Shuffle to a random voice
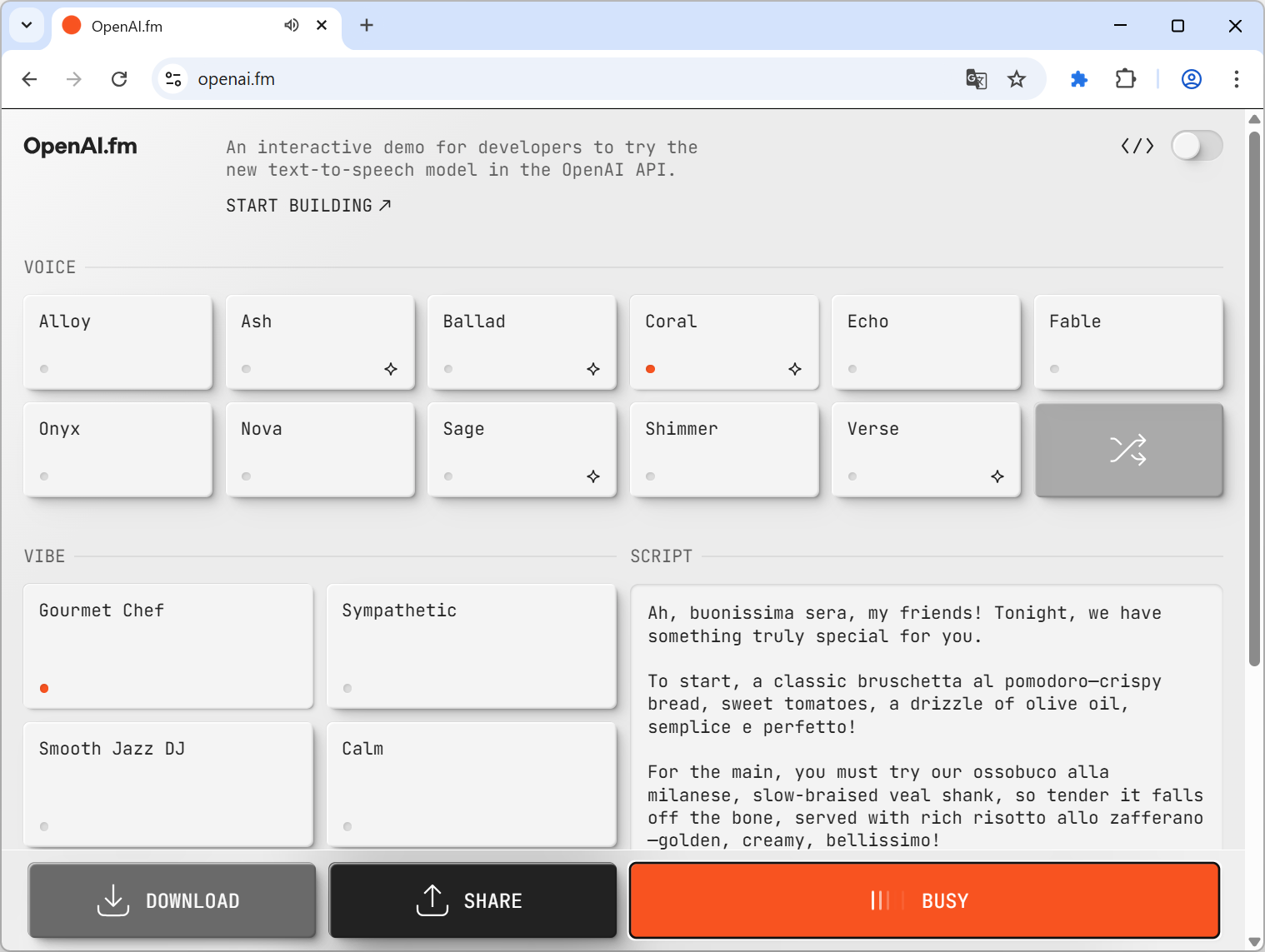This screenshot has height=952, width=1265. tap(1128, 450)
